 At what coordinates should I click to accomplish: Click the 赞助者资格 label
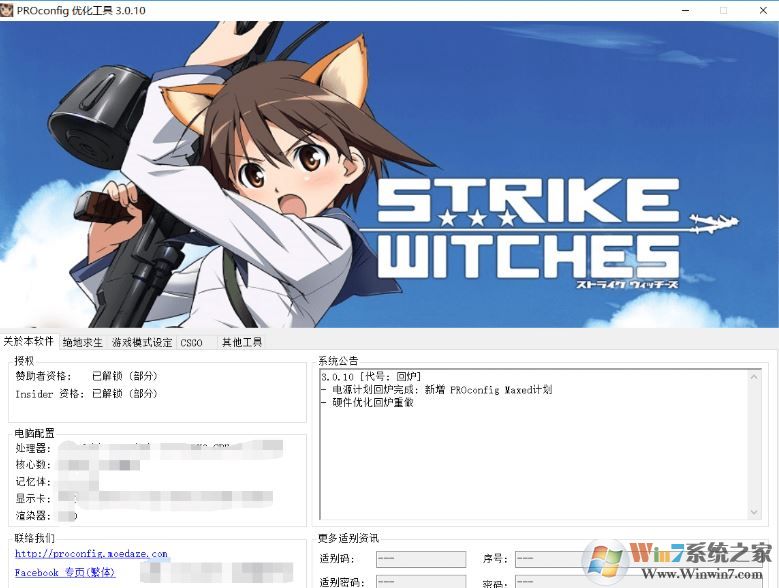(x=43, y=376)
